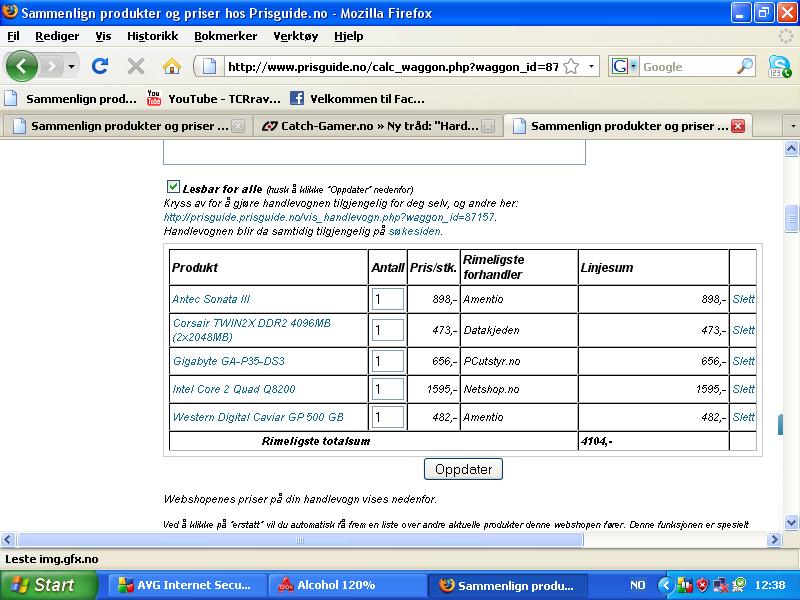
Task: Click the horizontal scrollbar thumb
Action: 300,539
